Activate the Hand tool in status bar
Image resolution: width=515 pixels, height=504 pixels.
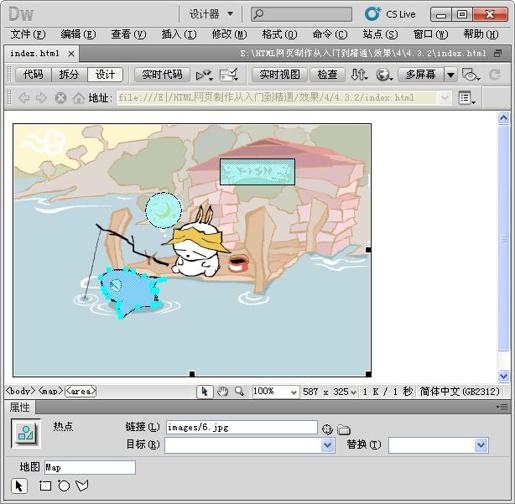[x=222, y=392]
